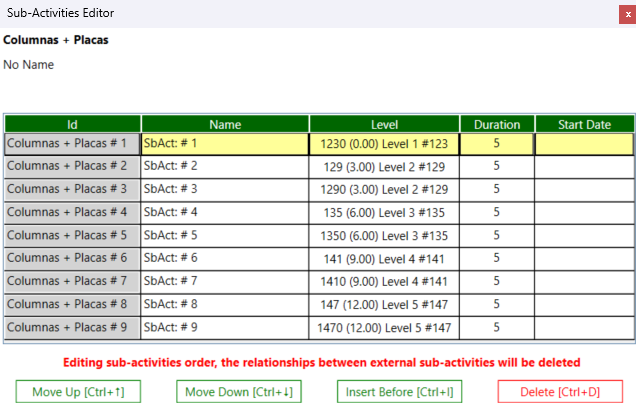This screenshot has height=403, width=636.
Task: Click the Move Up button
Action: [78, 391]
